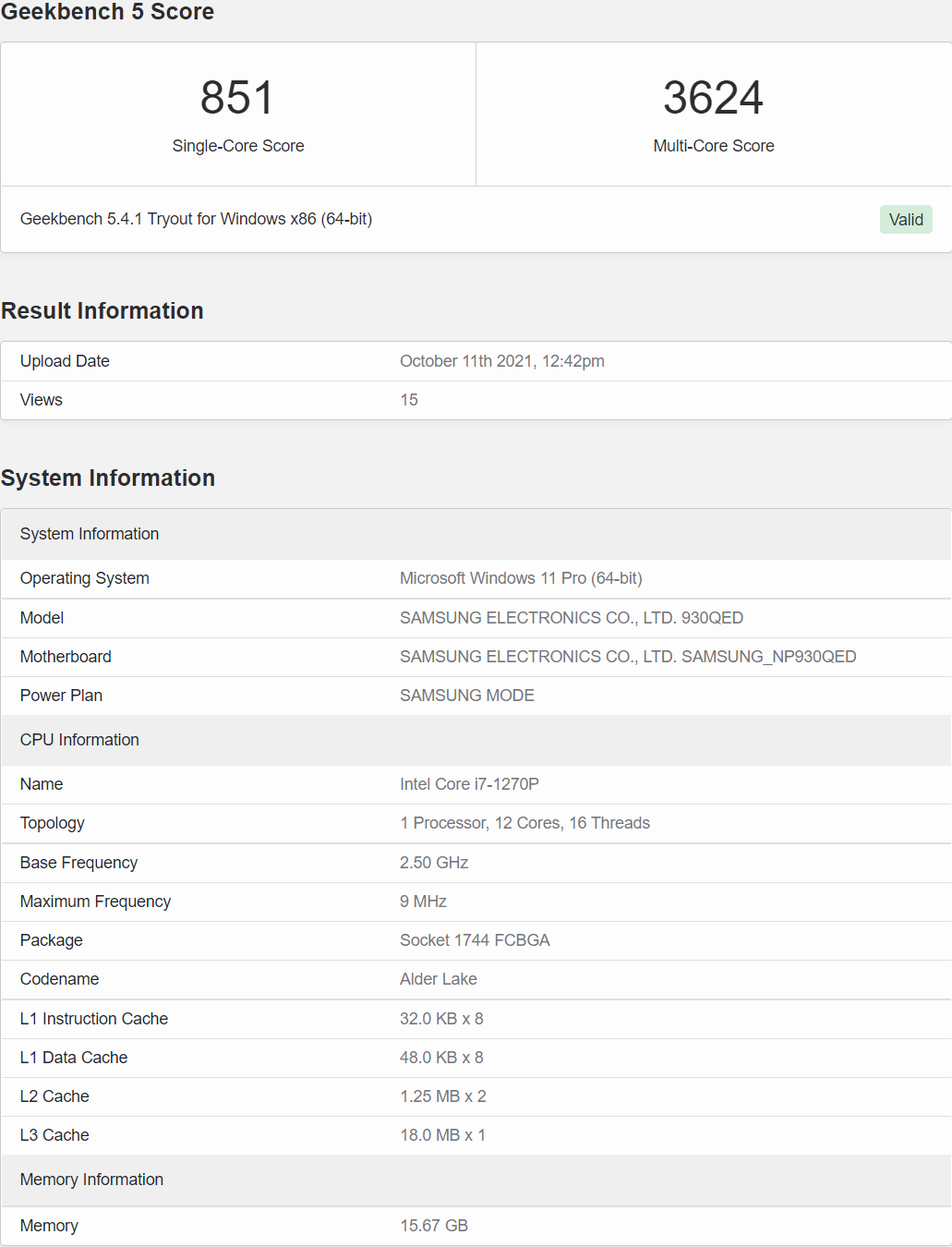The image size is (952, 1247).
Task: Click the 930QED model value
Action: coord(571,618)
